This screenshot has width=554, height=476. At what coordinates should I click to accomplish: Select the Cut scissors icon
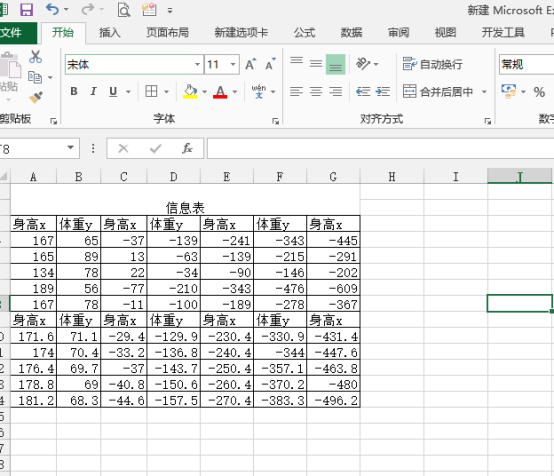(35, 57)
